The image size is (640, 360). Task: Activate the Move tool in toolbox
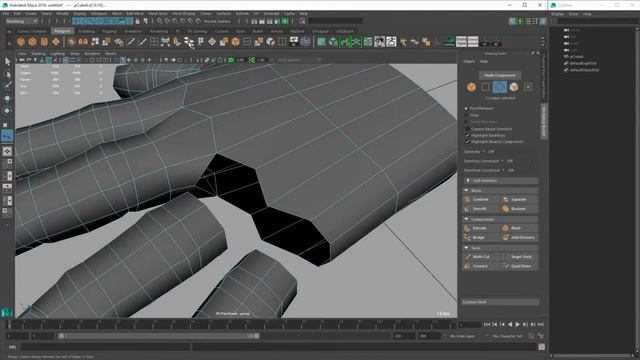click(x=7, y=98)
